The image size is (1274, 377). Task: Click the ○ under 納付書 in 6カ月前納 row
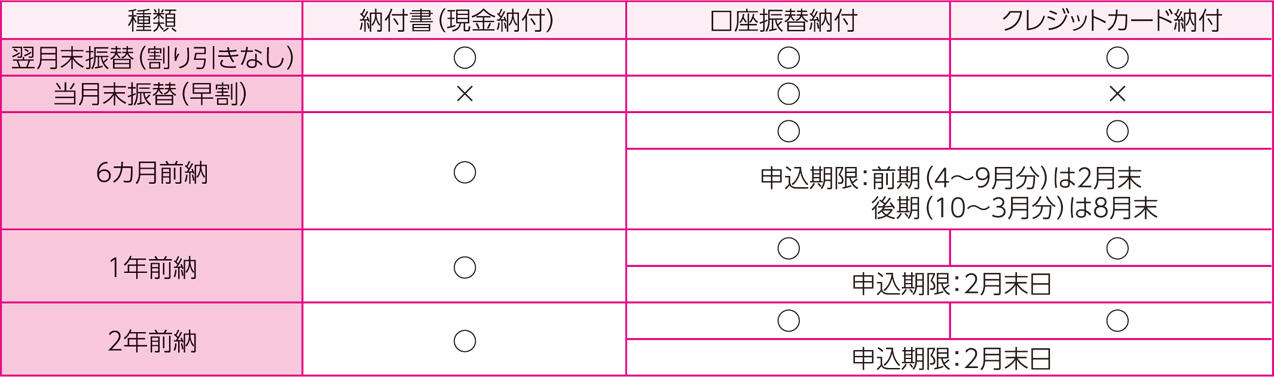pyautogui.click(x=464, y=171)
